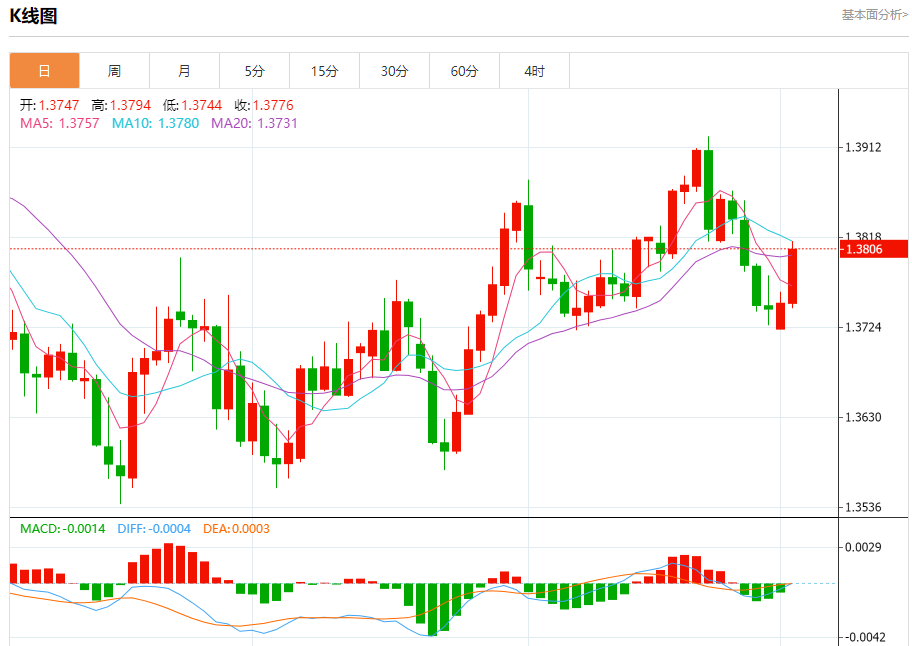
Task: Click the -0.0042 MACD axis label
Action: coord(863,637)
